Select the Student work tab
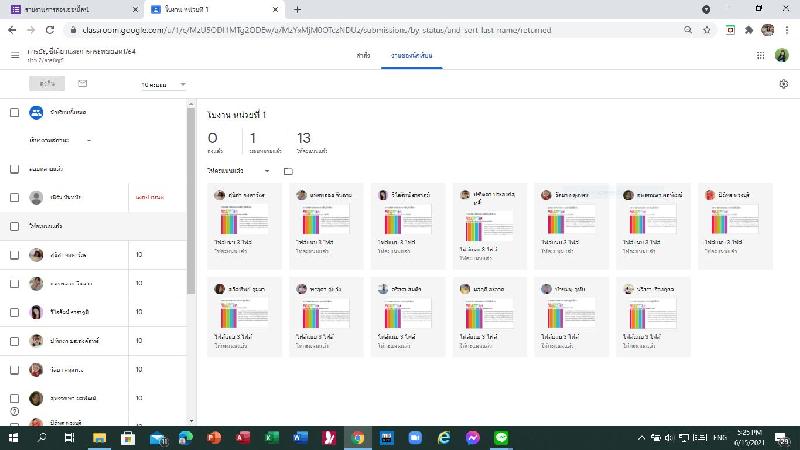Screen dimensions: 800x450 click(413, 55)
